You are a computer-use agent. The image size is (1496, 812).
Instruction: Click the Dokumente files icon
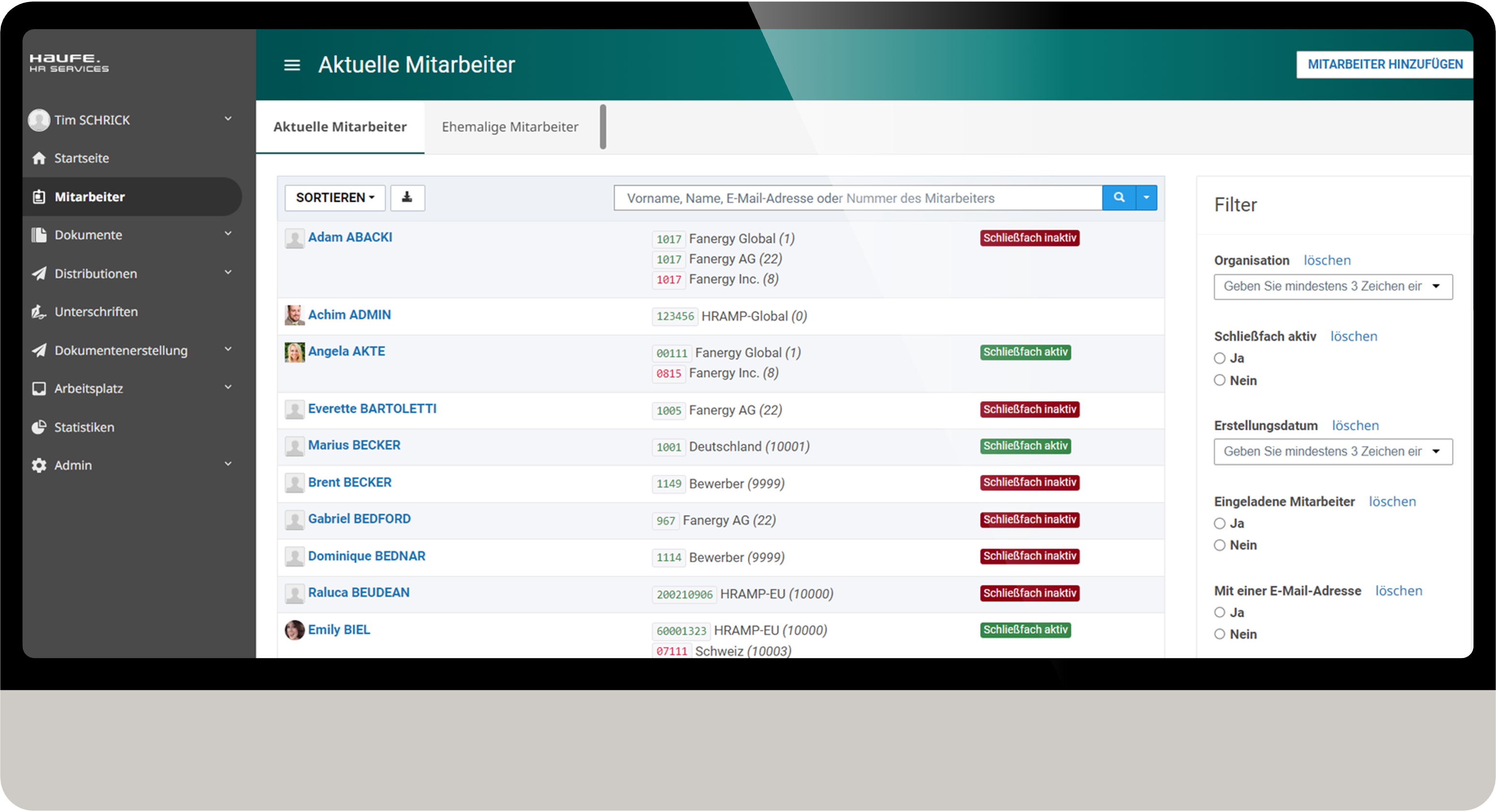click(x=39, y=235)
